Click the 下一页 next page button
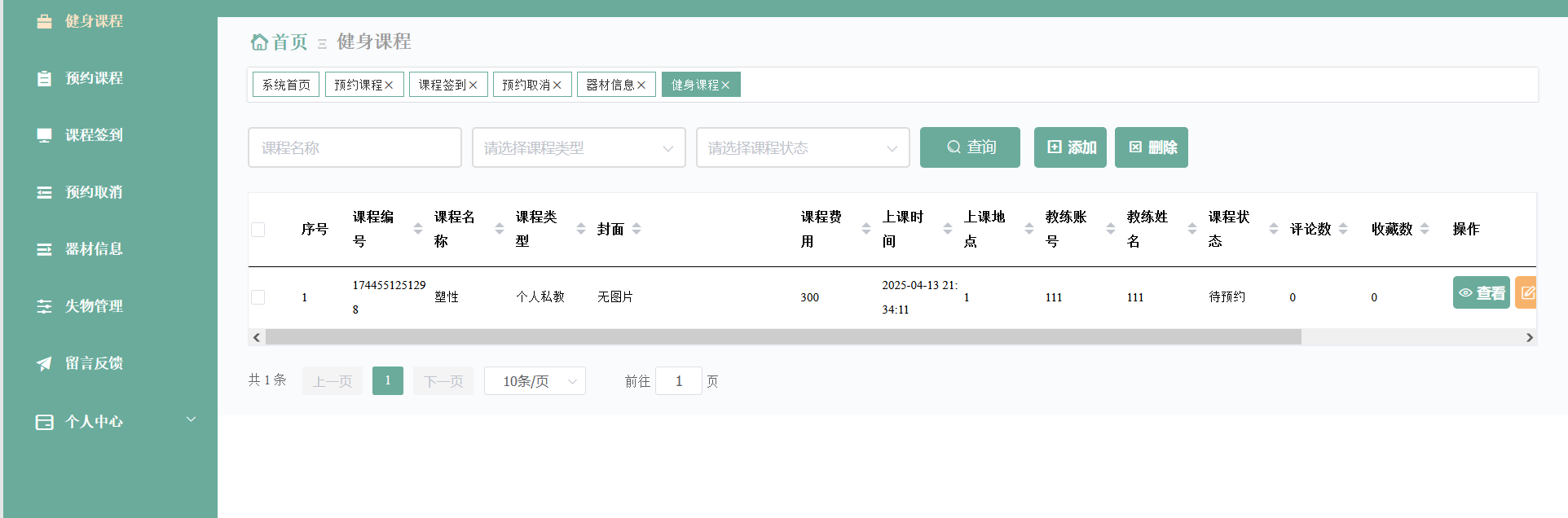This screenshot has width=1568, height=518. point(443,381)
